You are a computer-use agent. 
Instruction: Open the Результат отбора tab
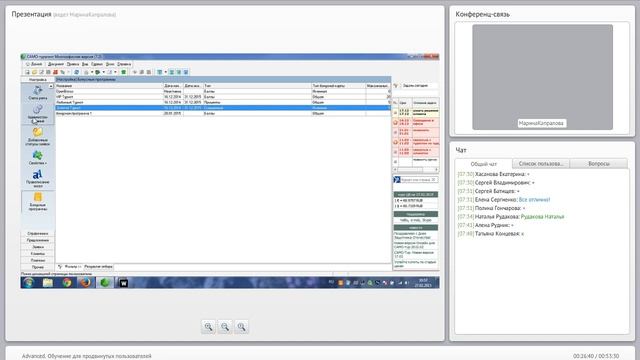(x=98, y=267)
